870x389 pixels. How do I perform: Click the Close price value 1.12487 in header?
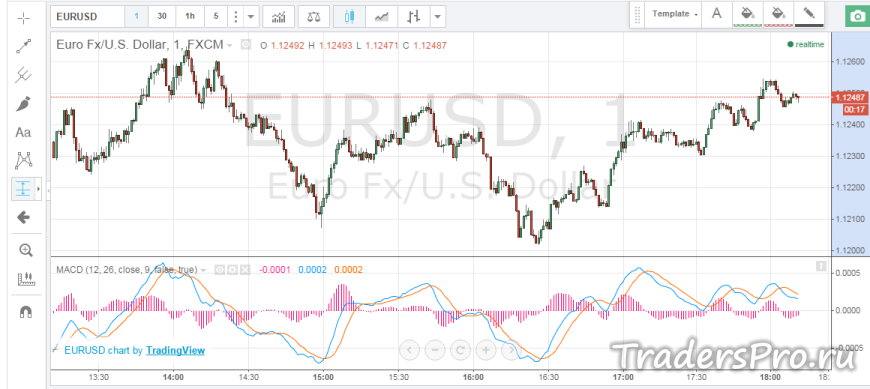click(430, 46)
